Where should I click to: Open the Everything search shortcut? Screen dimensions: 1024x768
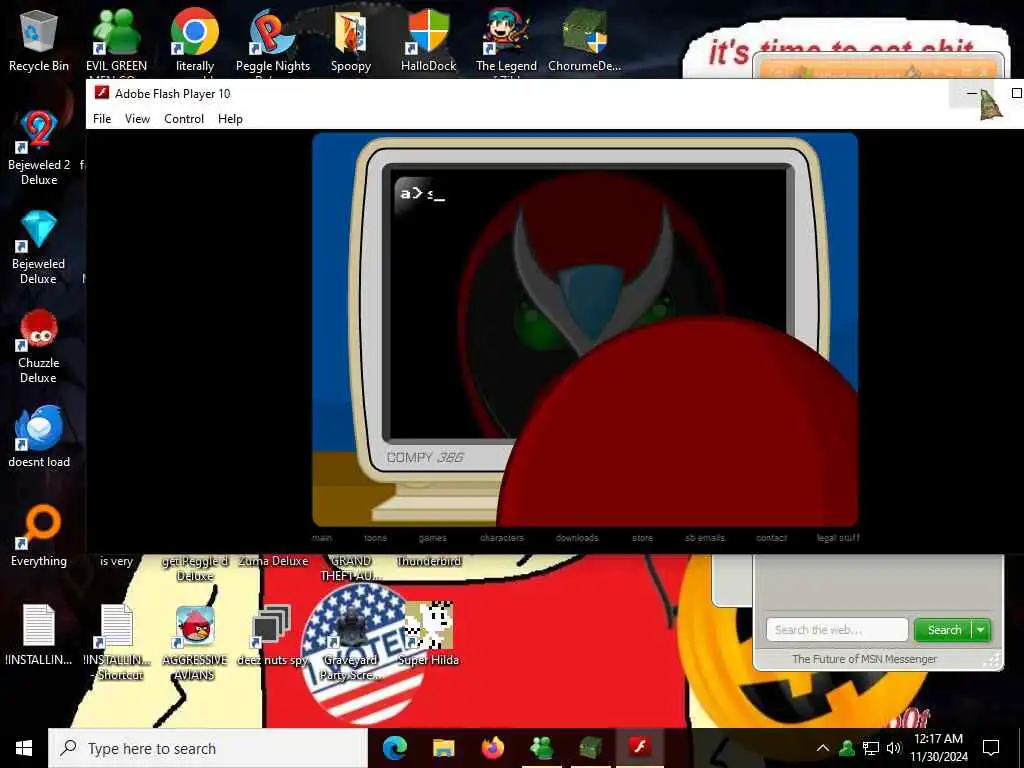pos(39,536)
